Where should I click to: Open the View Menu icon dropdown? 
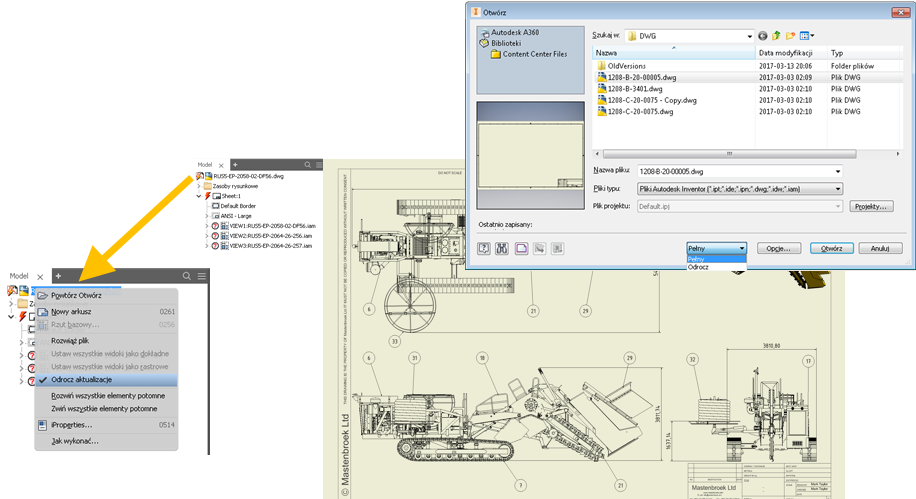point(807,36)
